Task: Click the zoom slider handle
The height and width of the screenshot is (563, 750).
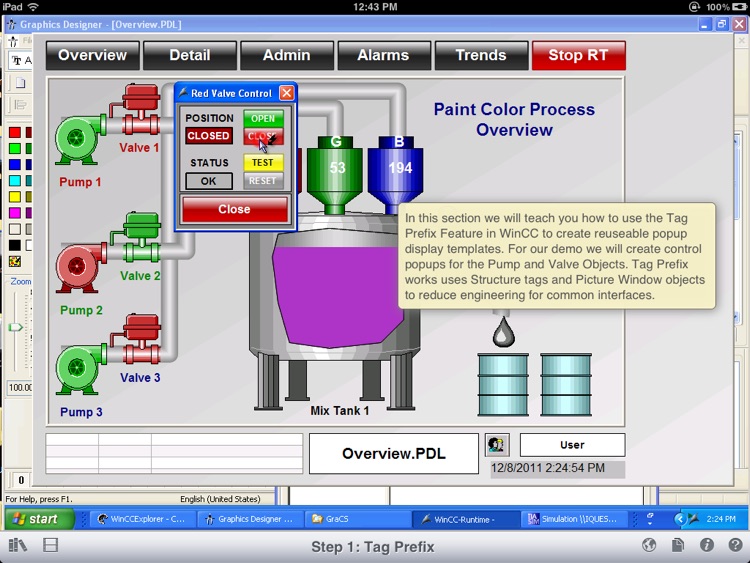Action: 15,327
